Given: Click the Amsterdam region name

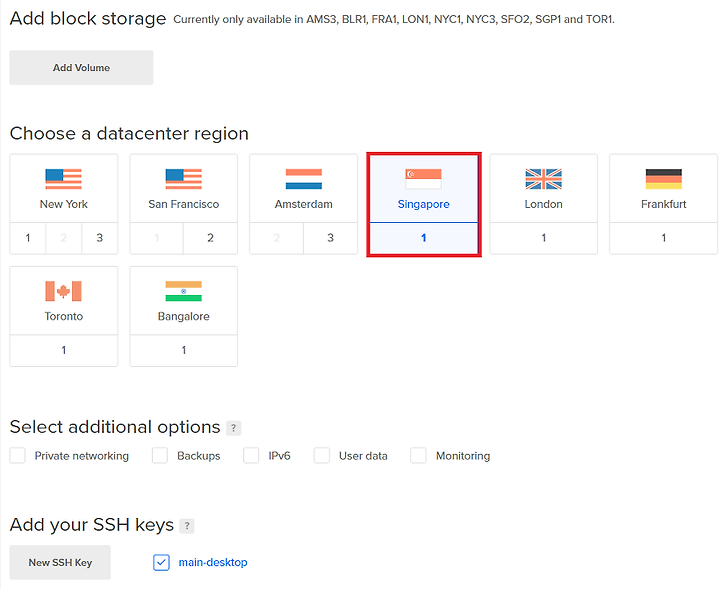Looking at the screenshot, I should click(304, 204).
